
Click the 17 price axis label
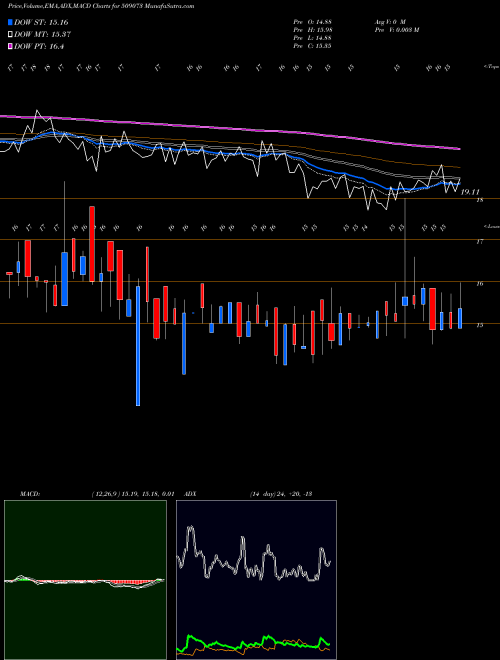[480, 242]
